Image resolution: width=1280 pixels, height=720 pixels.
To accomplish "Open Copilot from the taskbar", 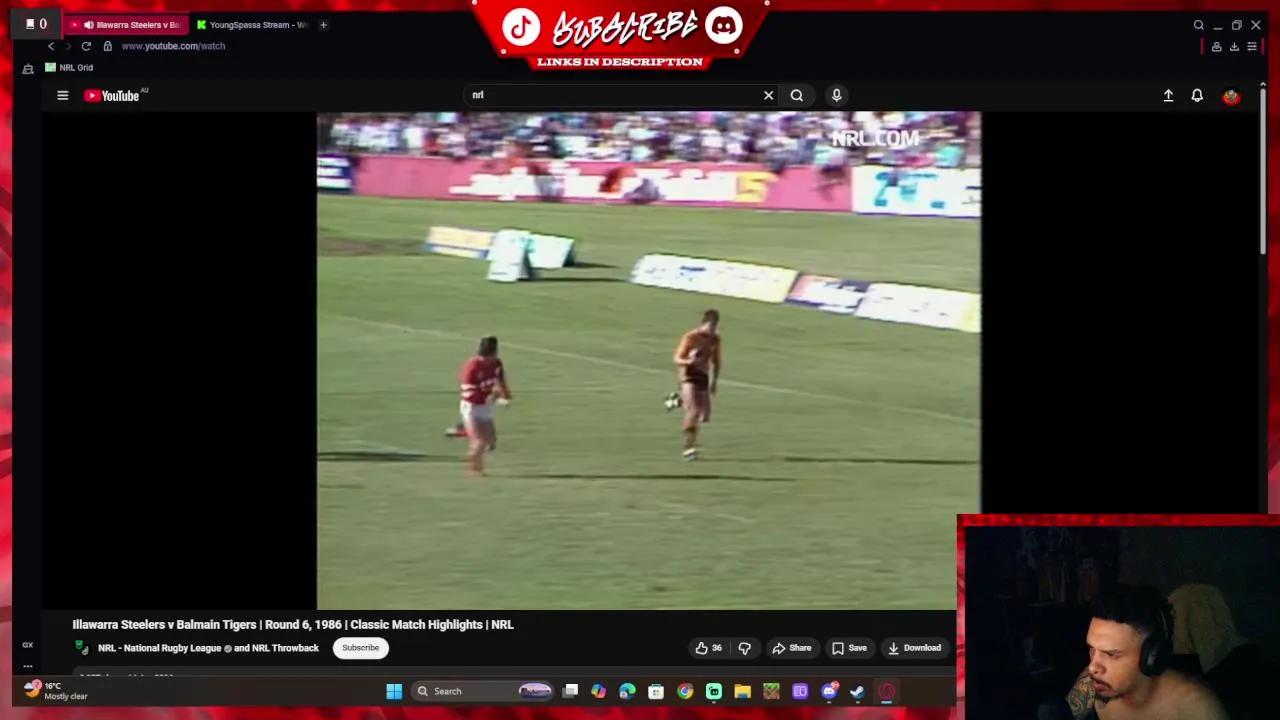I will (598, 691).
